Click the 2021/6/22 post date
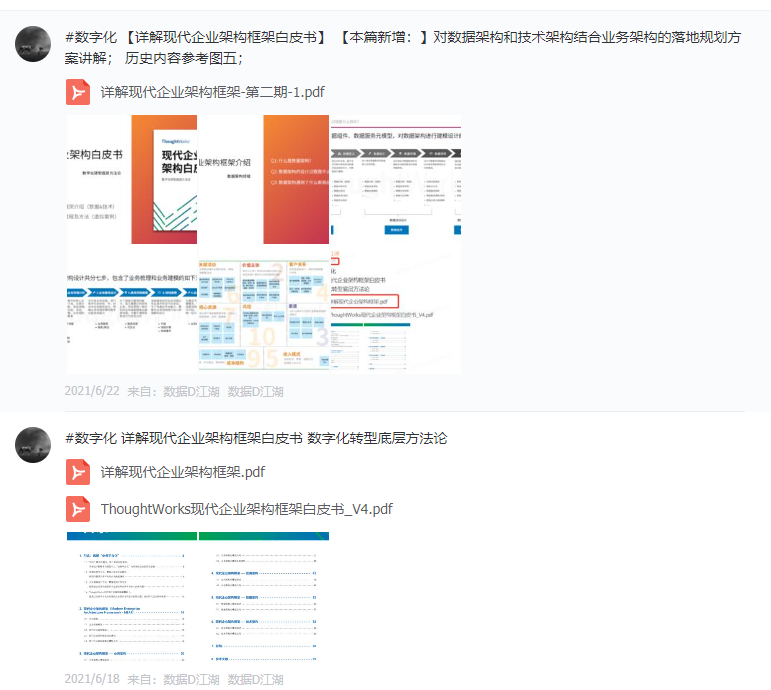This screenshot has height=690, width=771. tap(92, 391)
